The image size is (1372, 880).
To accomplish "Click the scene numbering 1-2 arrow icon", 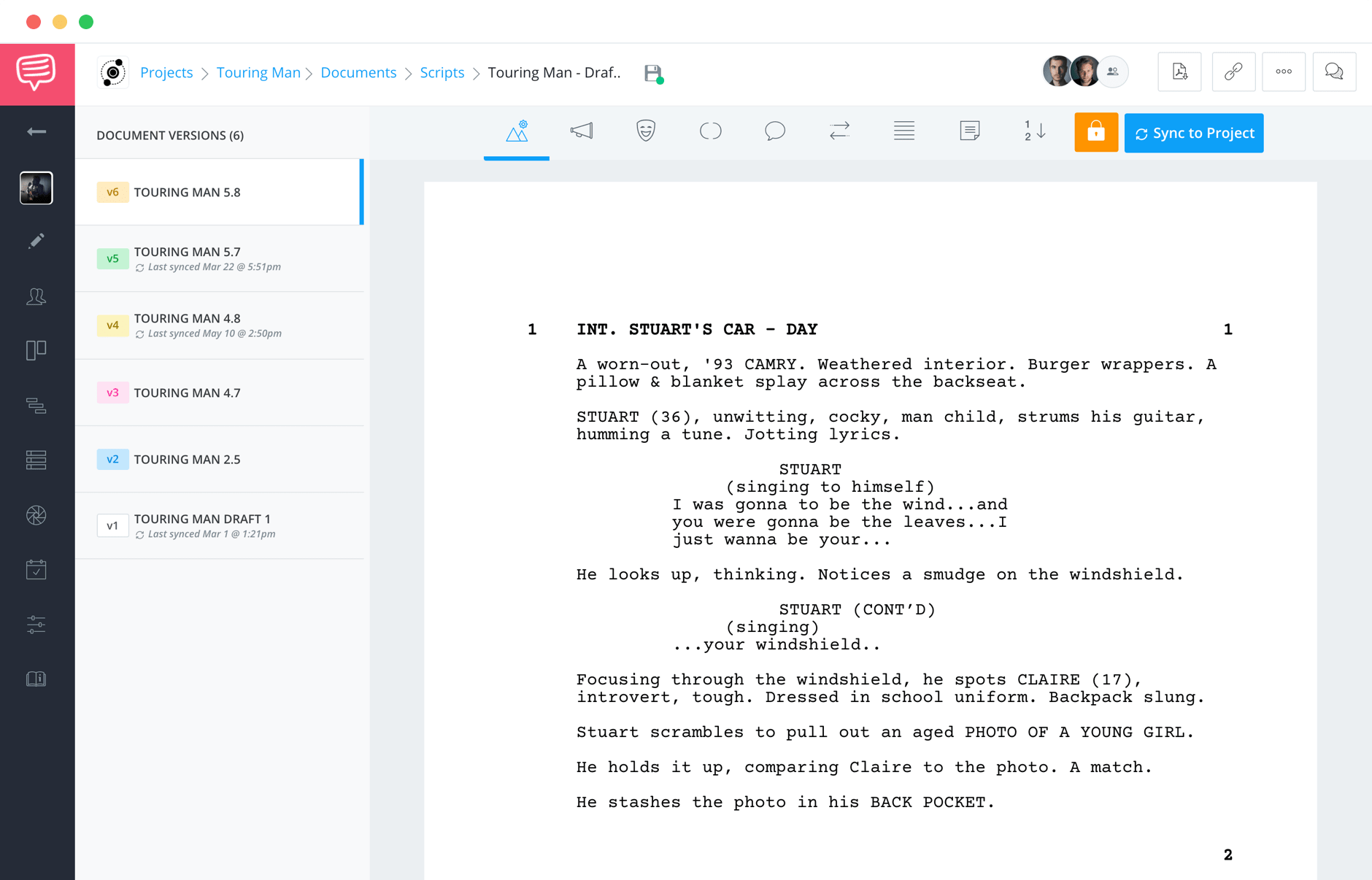I will 1034,131.
